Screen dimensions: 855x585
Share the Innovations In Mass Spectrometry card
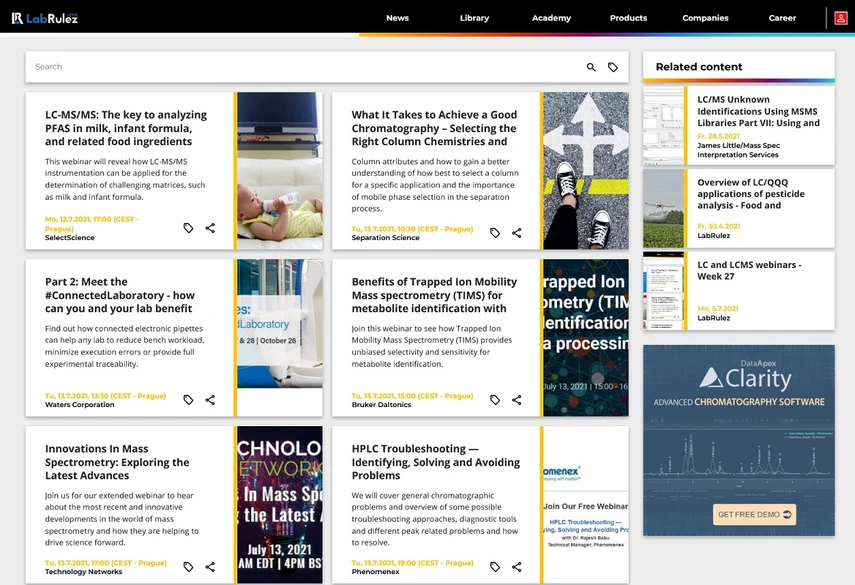210,567
